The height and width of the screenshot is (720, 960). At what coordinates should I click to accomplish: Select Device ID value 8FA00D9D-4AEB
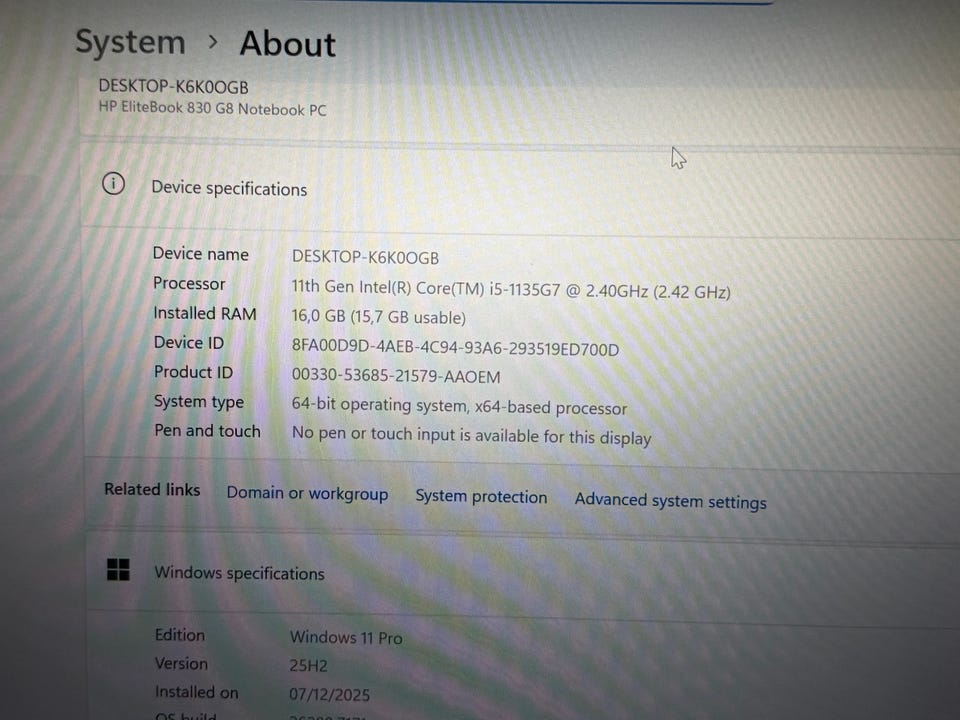pyautogui.click(x=455, y=348)
